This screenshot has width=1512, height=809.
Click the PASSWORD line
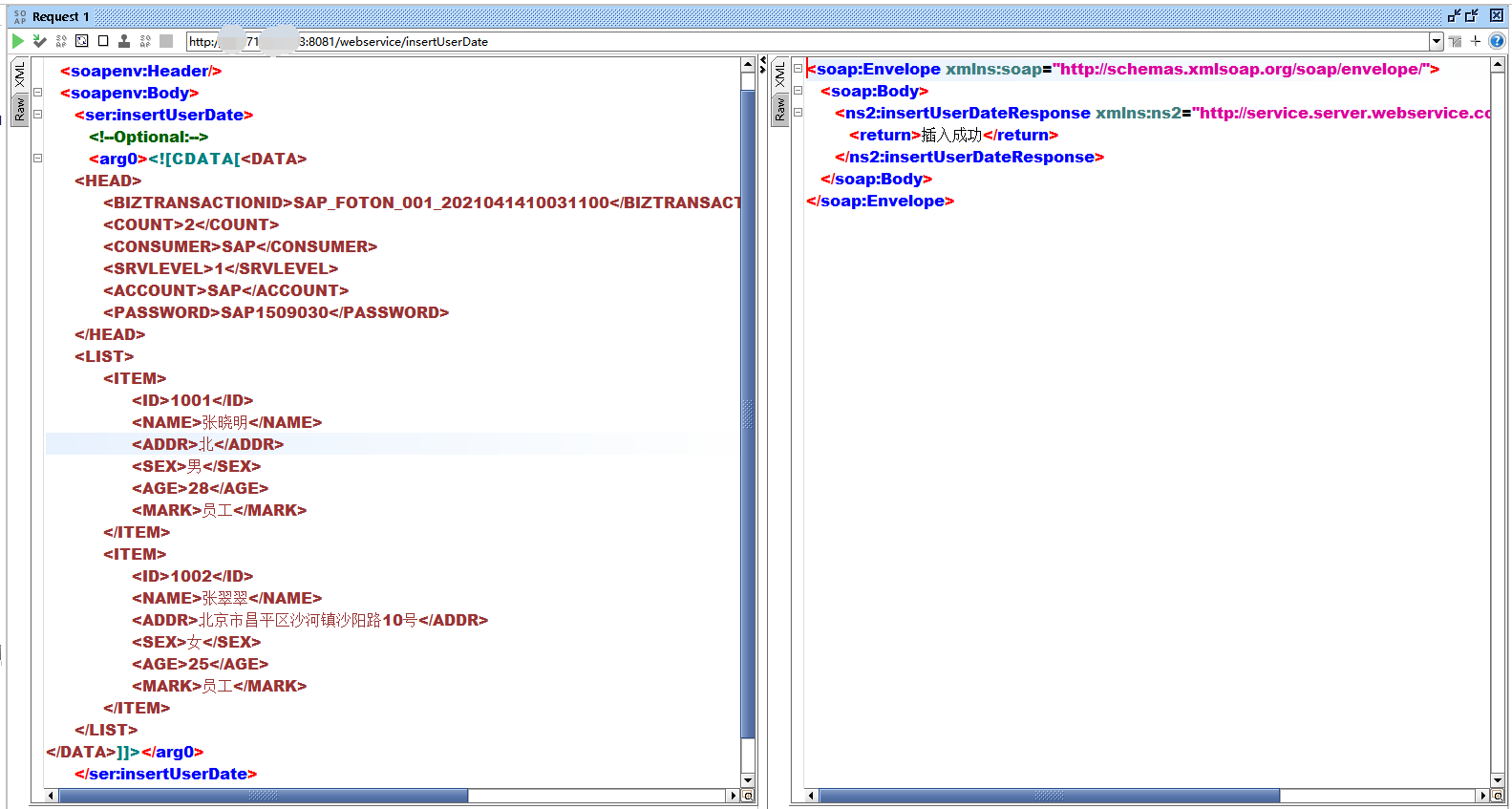pyautogui.click(x=276, y=312)
